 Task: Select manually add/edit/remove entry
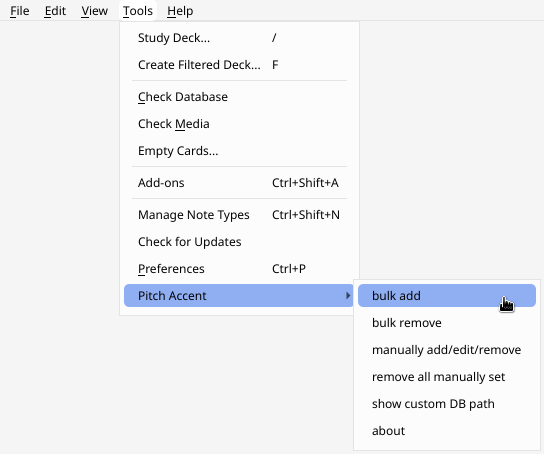[447, 350]
